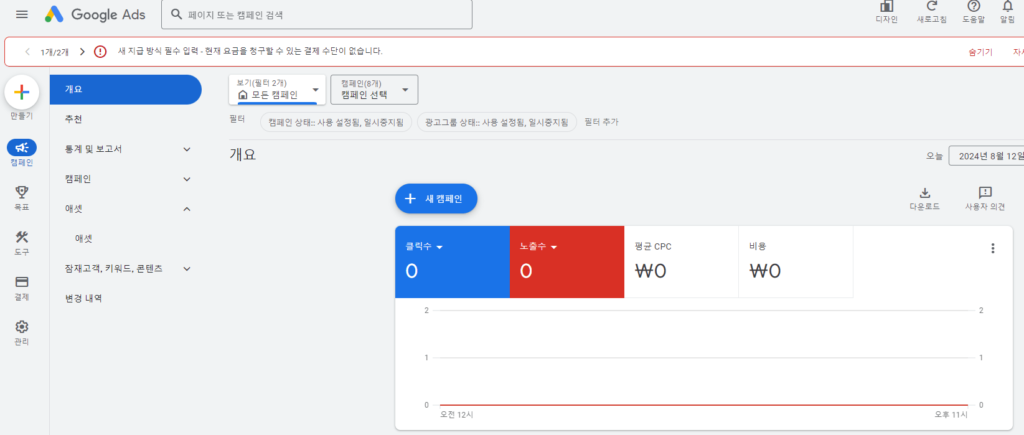Image resolution: width=1024 pixels, height=435 pixels.
Task: Open the 캠페인 선택 dropdown
Action: pyautogui.click(x=374, y=89)
